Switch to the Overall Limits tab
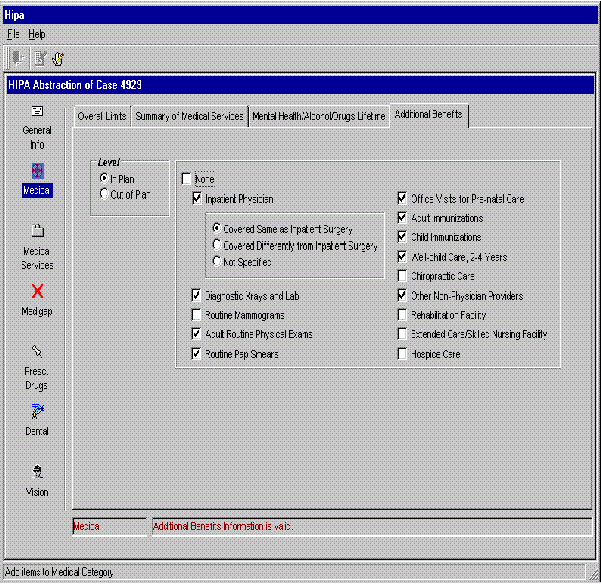 [102, 116]
